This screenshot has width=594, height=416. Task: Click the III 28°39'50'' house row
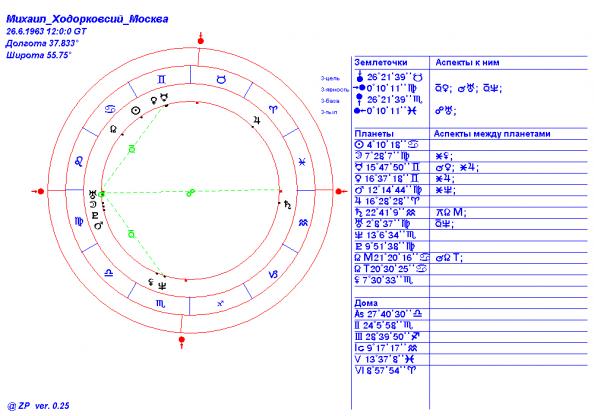pos(387,337)
